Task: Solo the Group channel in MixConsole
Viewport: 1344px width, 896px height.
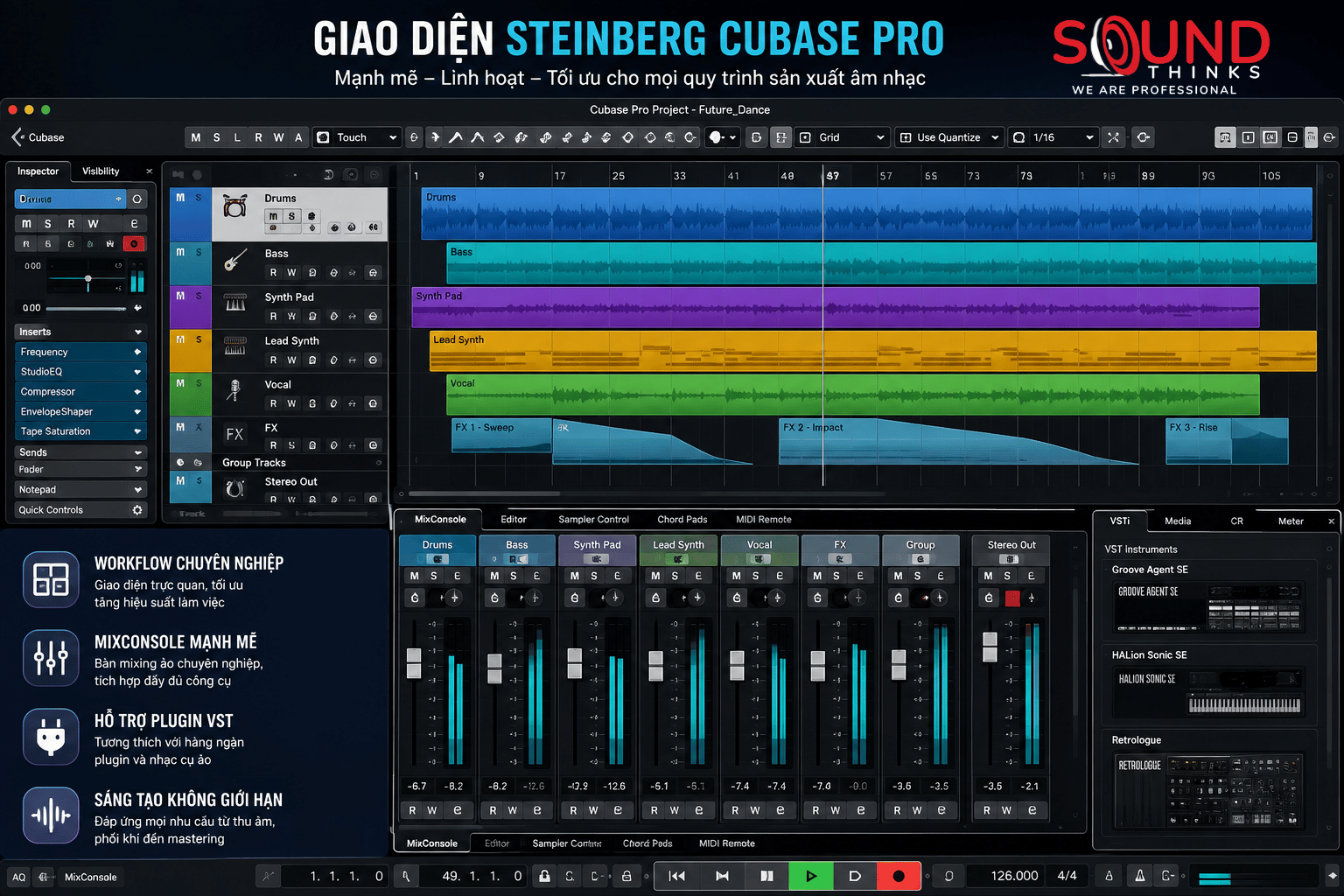Action: [x=917, y=576]
